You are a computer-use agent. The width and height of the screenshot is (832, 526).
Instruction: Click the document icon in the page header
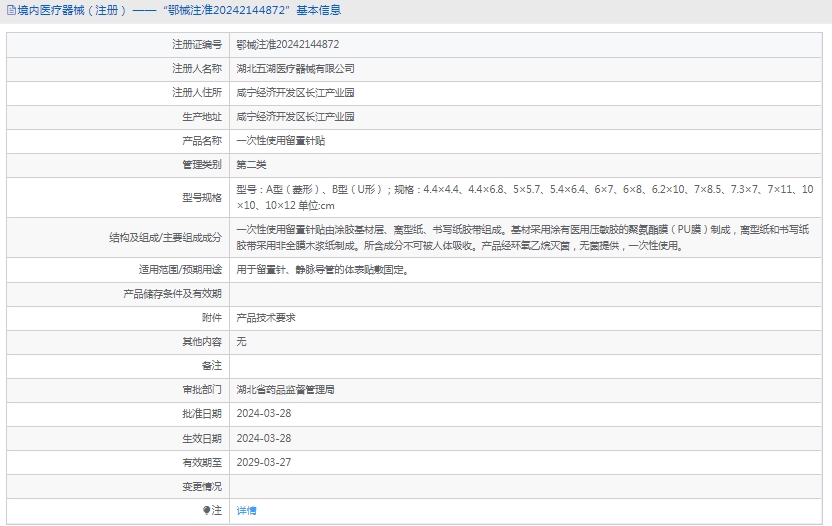10,11
